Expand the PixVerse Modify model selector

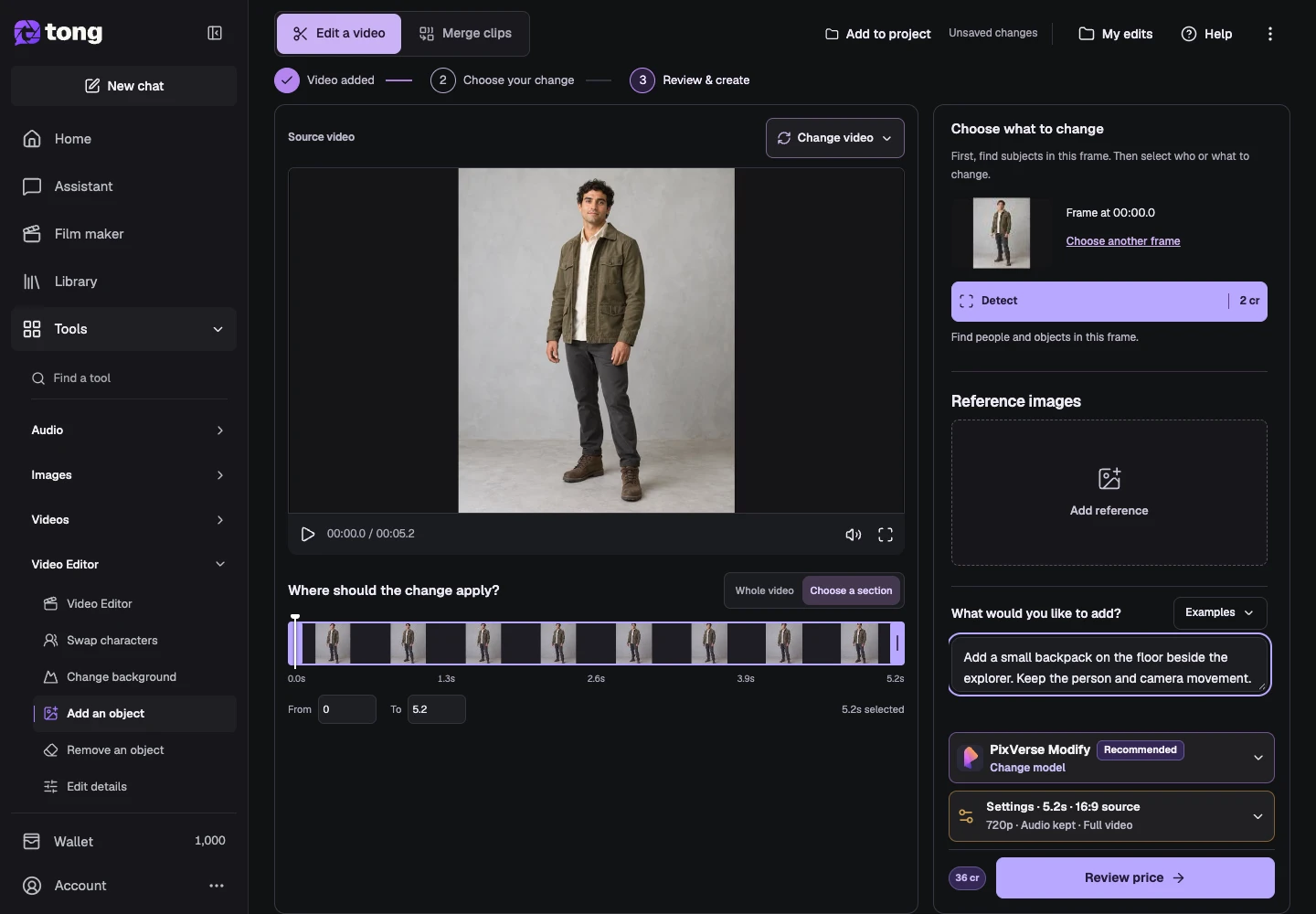pyautogui.click(x=1111, y=758)
